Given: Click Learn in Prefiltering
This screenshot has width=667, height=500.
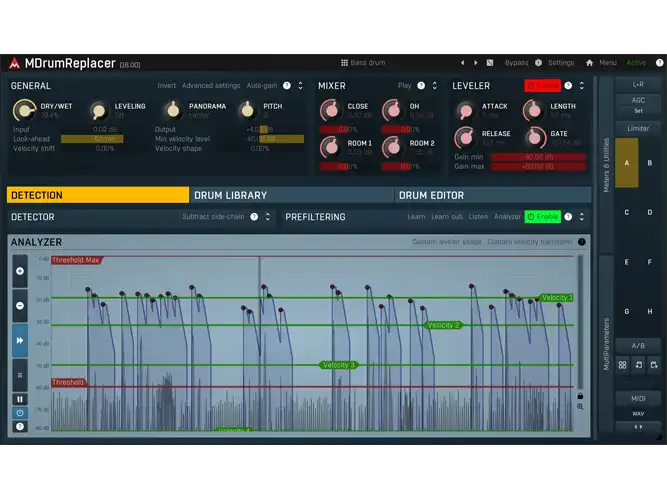Looking at the screenshot, I should click(416, 217).
